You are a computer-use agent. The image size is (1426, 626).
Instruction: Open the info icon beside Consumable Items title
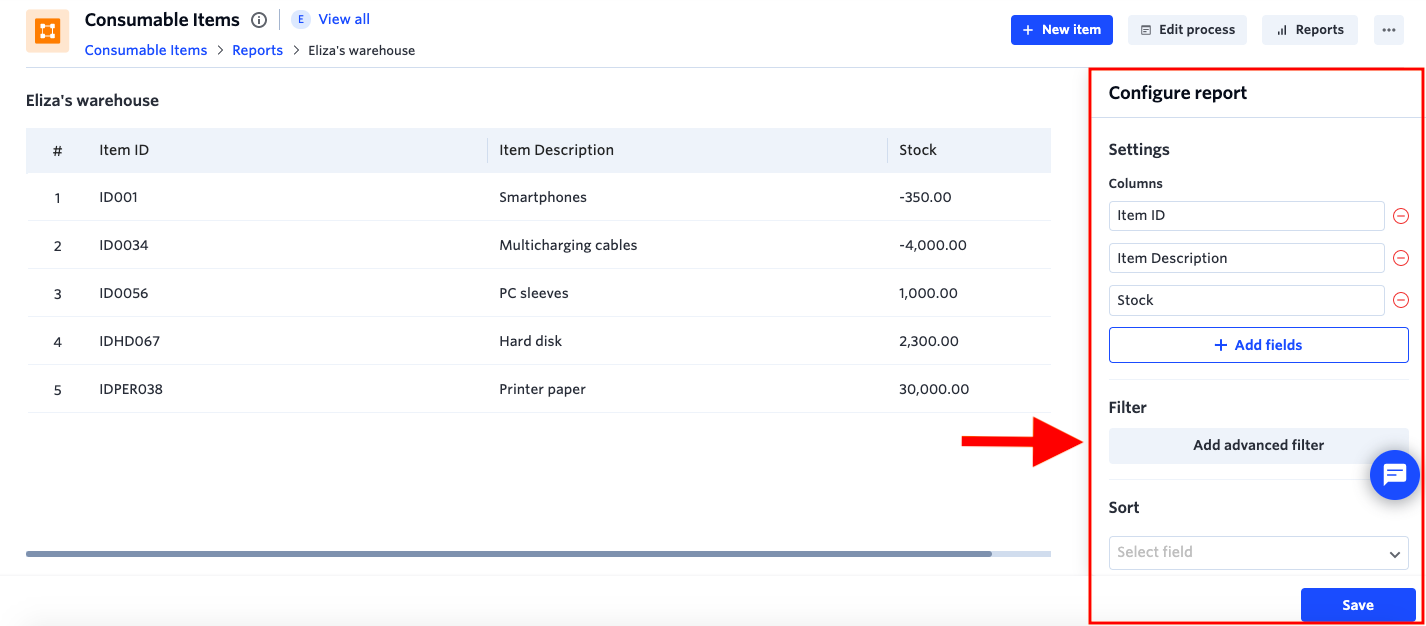point(259,20)
